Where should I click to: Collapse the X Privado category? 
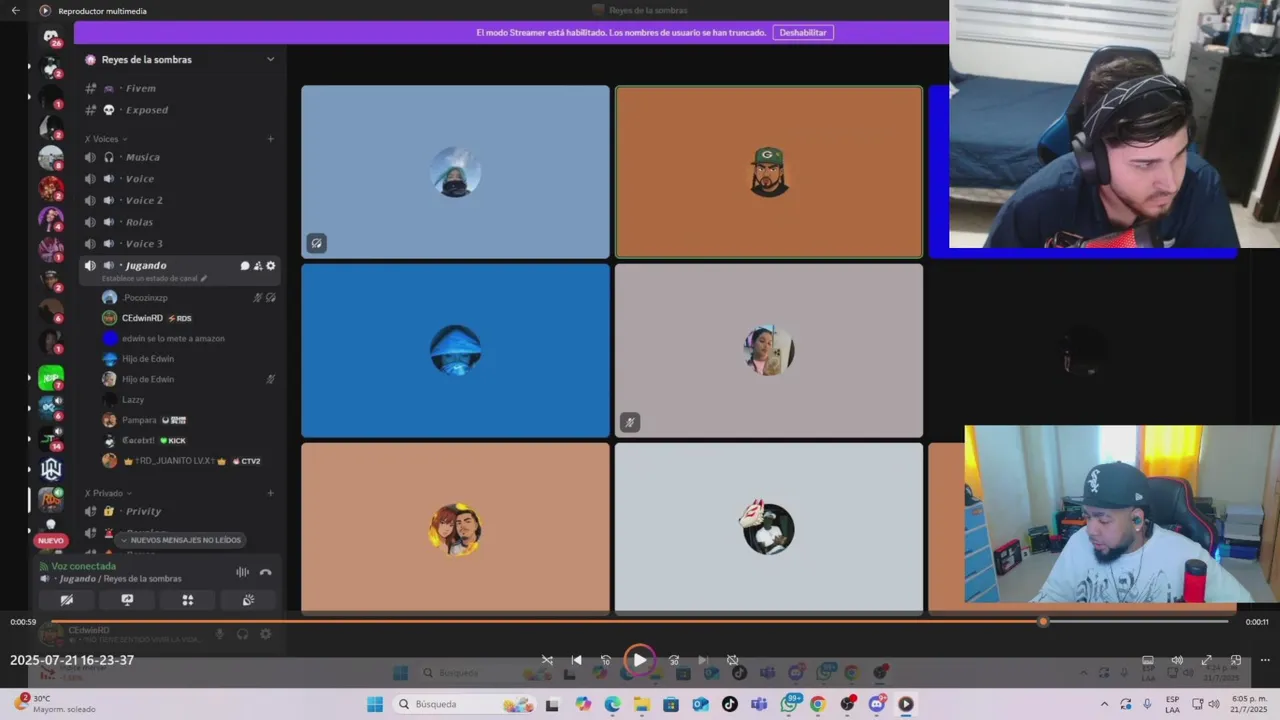(107, 493)
